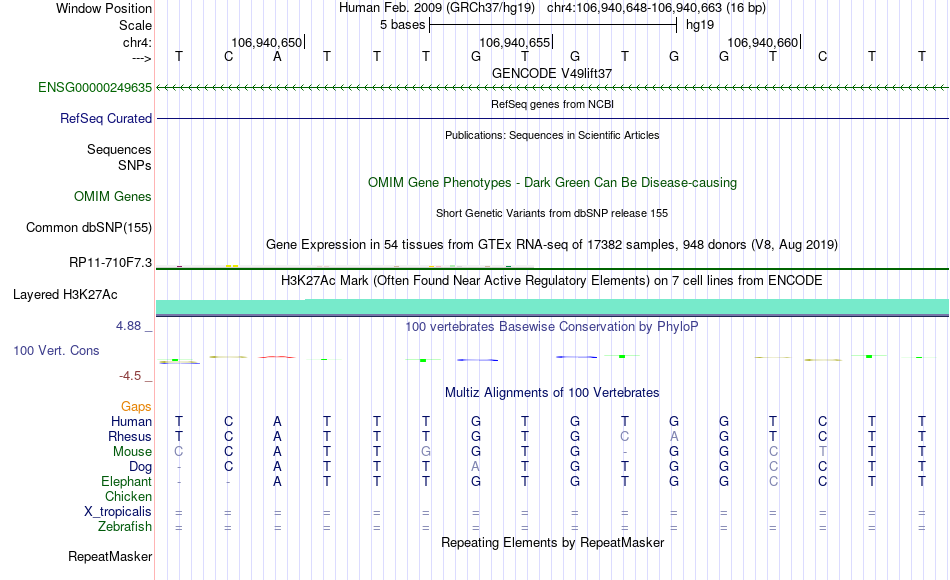Screen dimensions: 950x580
Task: Open 100 vertebrates Basewise Conservation PhyloP title
Action: click(552, 327)
